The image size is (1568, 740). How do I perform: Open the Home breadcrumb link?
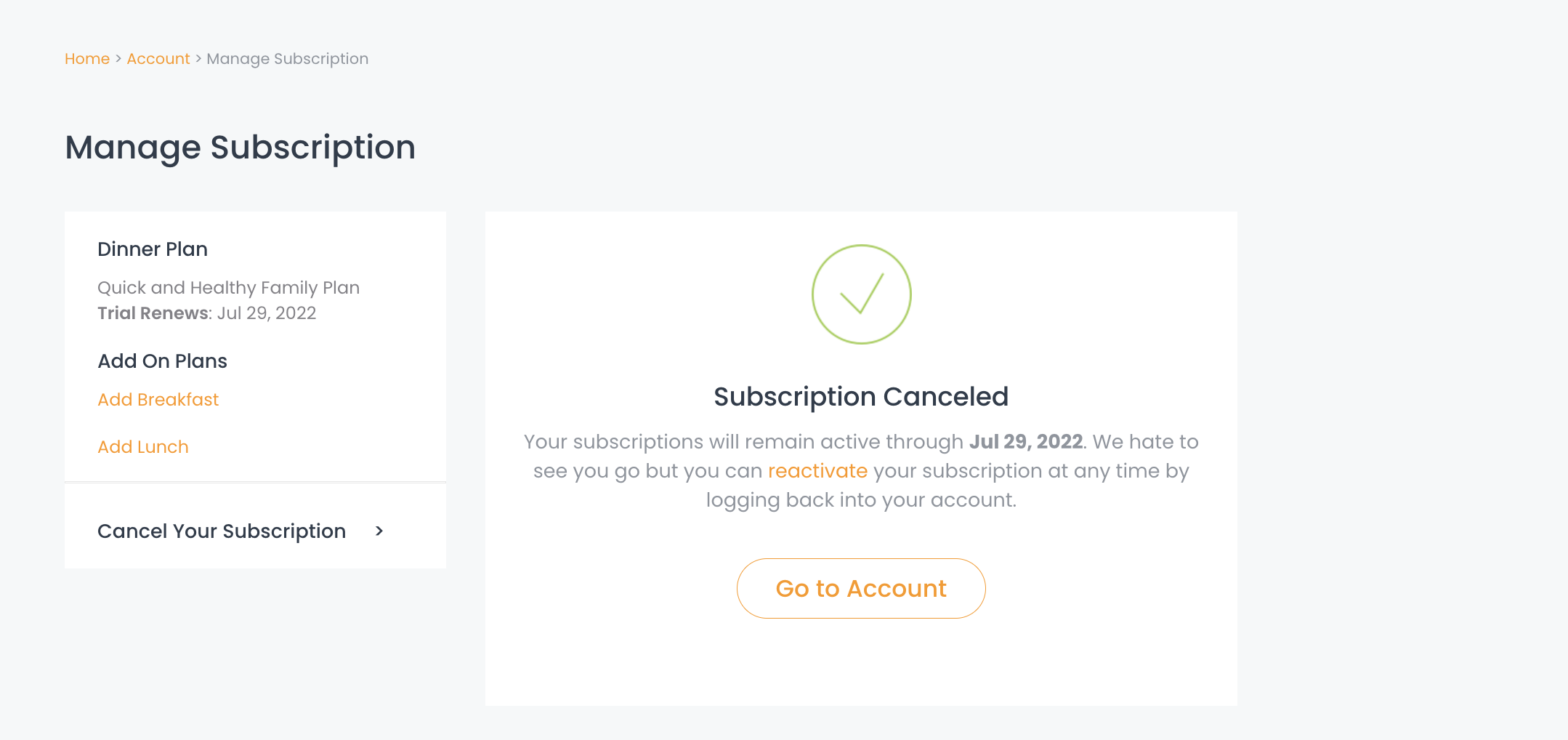(x=87, y=59)
